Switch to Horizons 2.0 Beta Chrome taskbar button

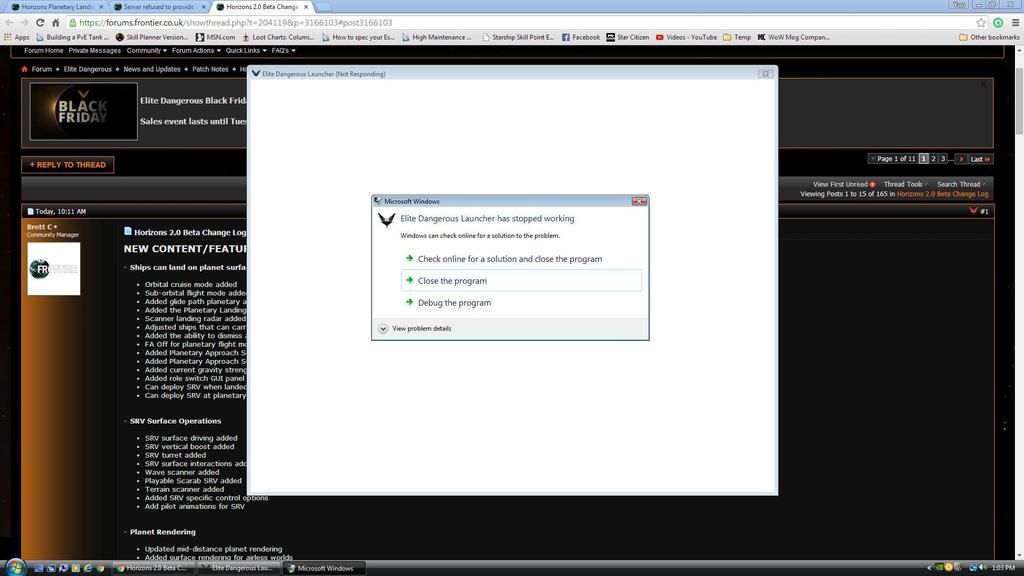155,568
